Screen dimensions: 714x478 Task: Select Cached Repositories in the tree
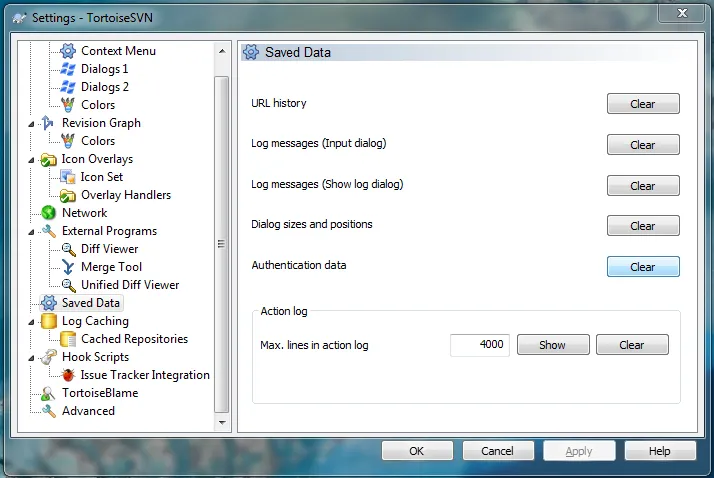point(134,339)
